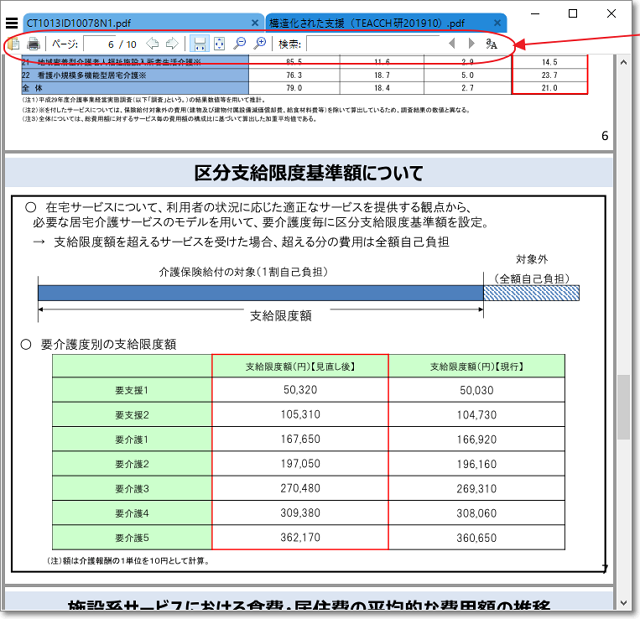The image size is (640, 619).
Task: Print the document using the printer icon
Action: click(x=33, y=44)
